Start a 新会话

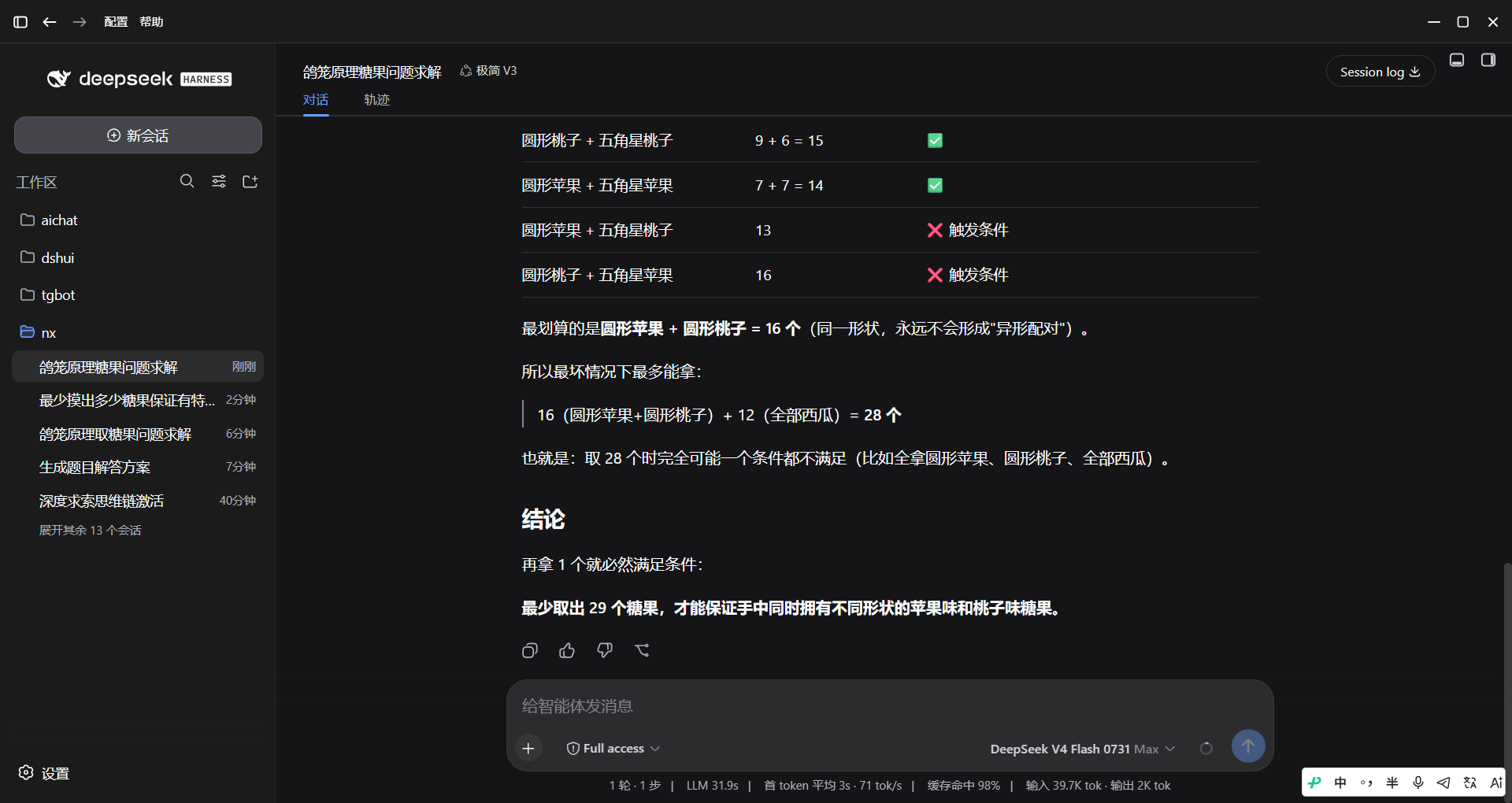pos(138,135)
